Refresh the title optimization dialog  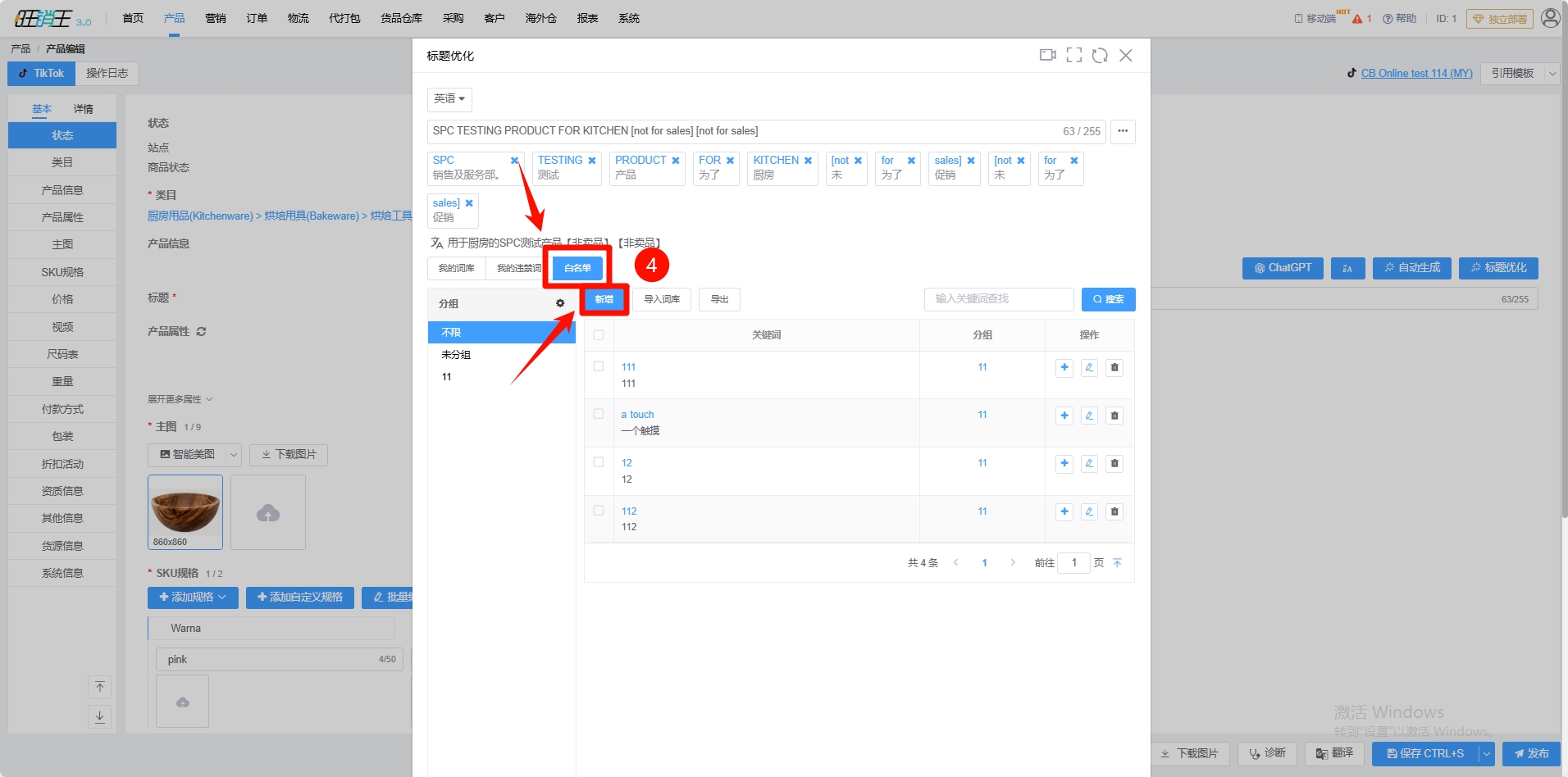(1100, 55)
